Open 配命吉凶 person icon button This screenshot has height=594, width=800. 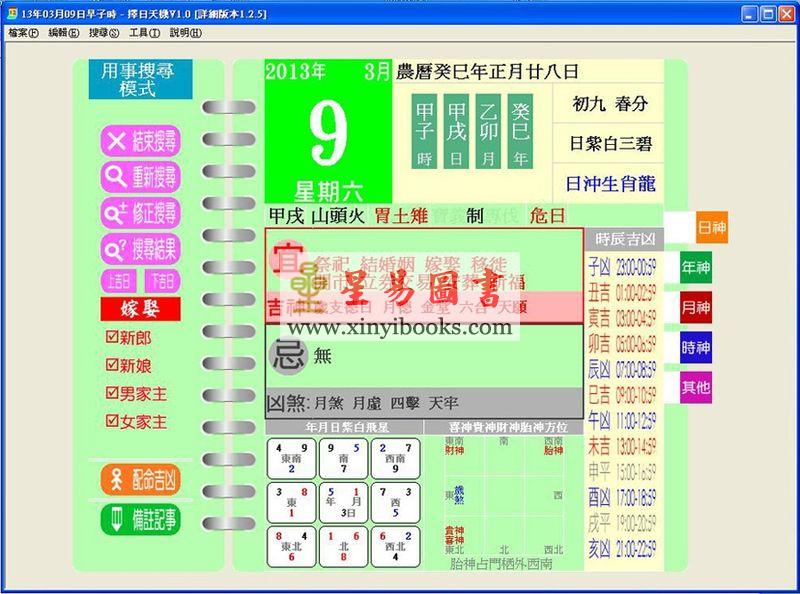tap(141, 480)
